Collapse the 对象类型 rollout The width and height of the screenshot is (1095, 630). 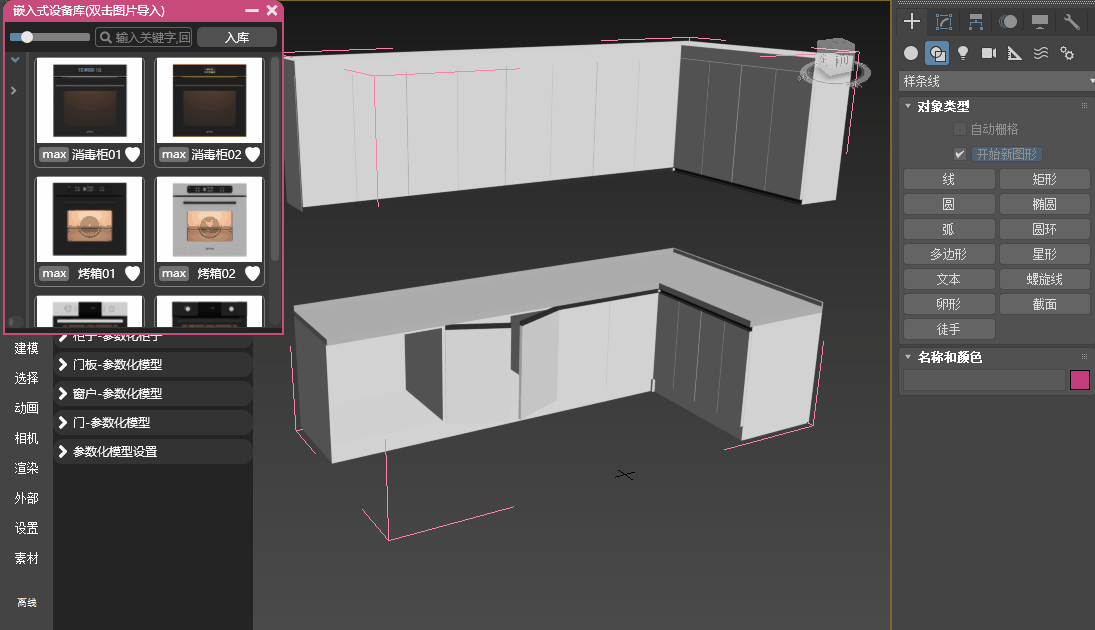click(908, 106)
